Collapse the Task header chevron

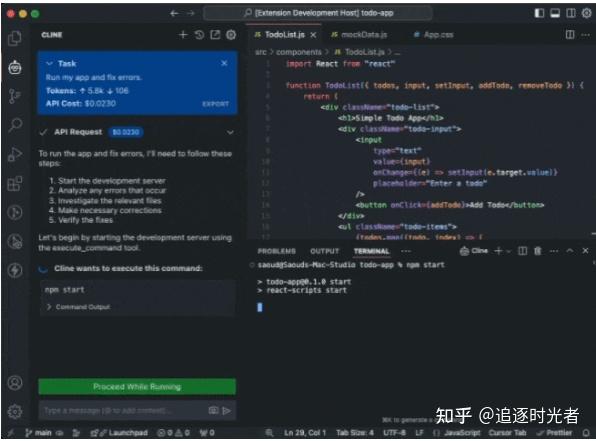pyautogui.click(x=49, y=63)
